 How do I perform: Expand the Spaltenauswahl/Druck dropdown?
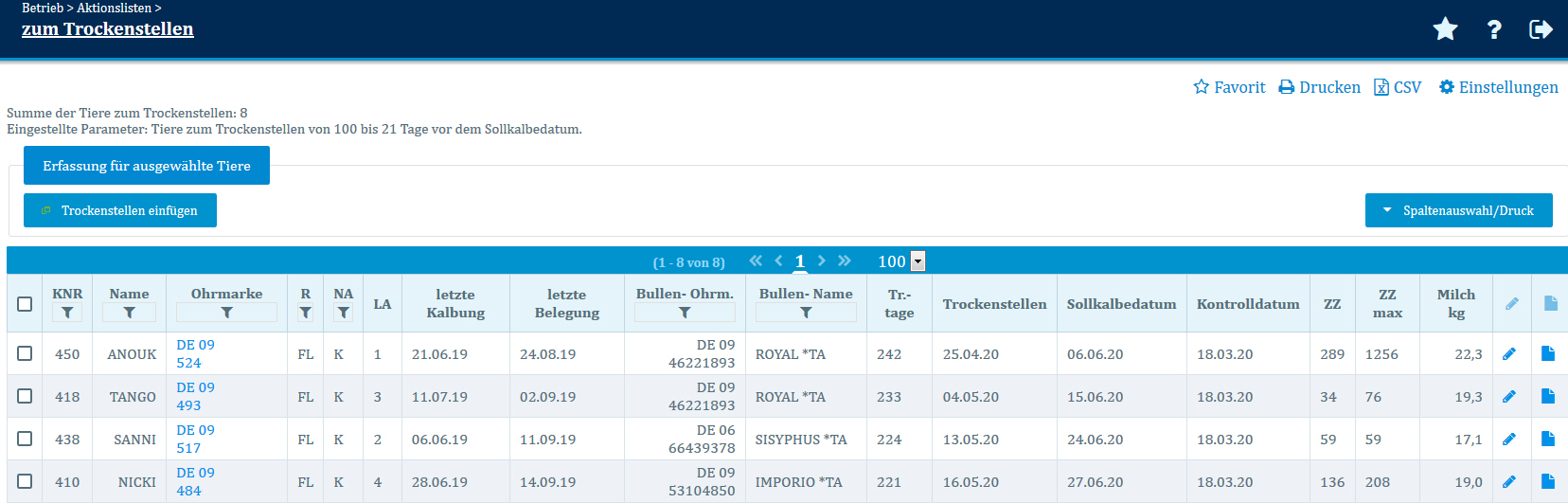(1458, 210)
